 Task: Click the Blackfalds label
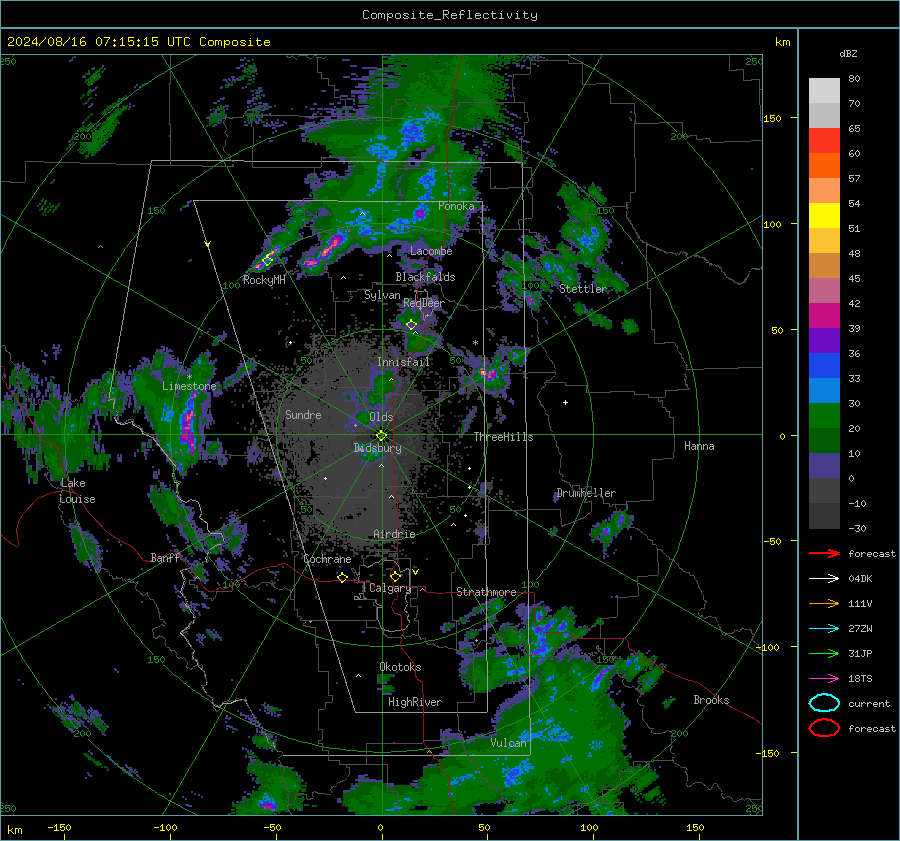tap(425, 277)
